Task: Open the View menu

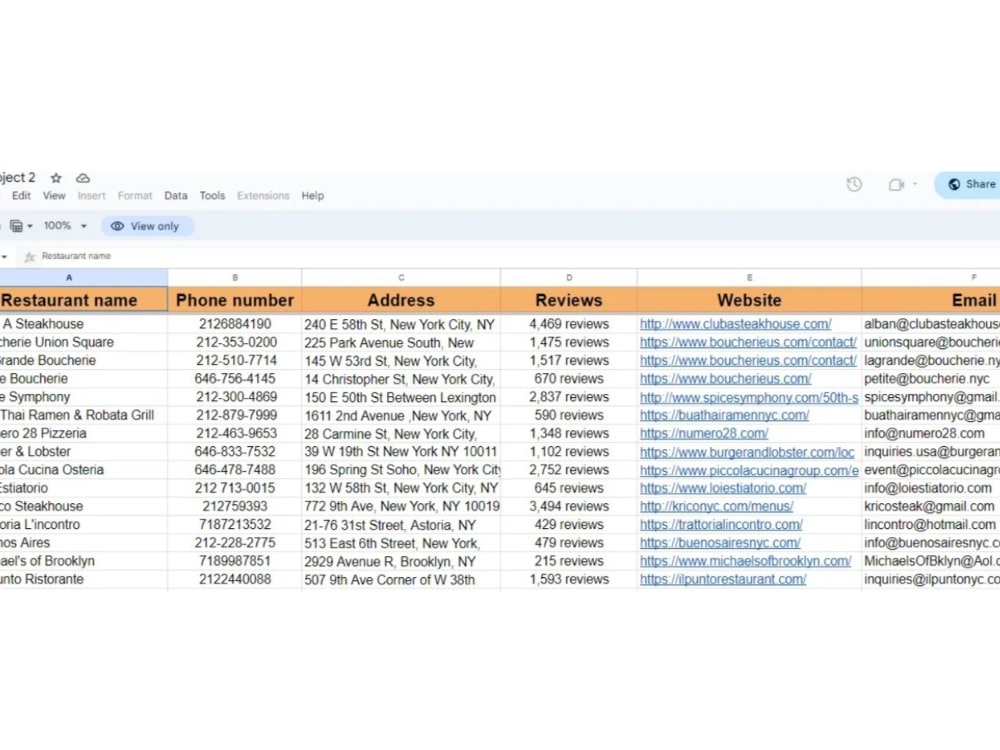Action: 54,196
